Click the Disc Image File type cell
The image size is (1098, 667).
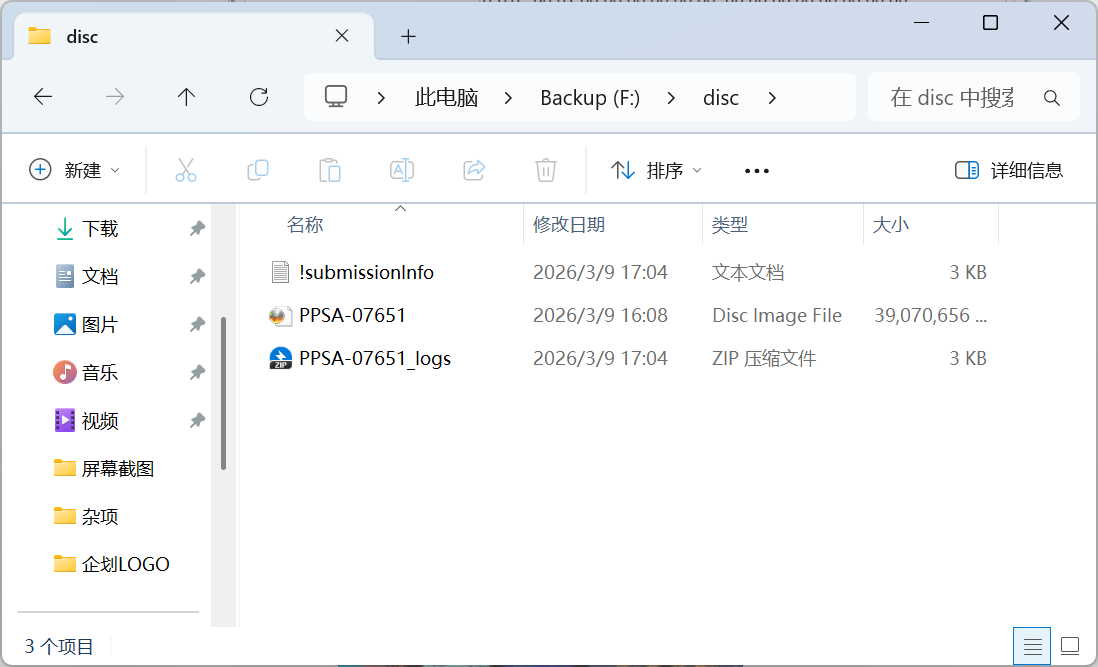pos(777,316)
